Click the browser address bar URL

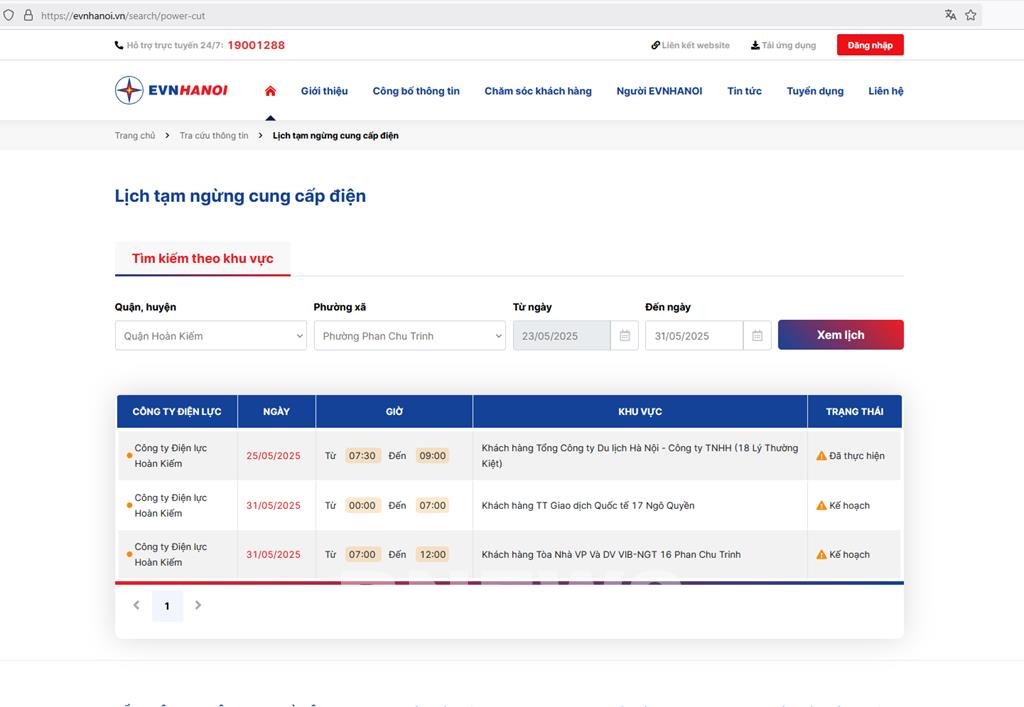coord(123,15)
